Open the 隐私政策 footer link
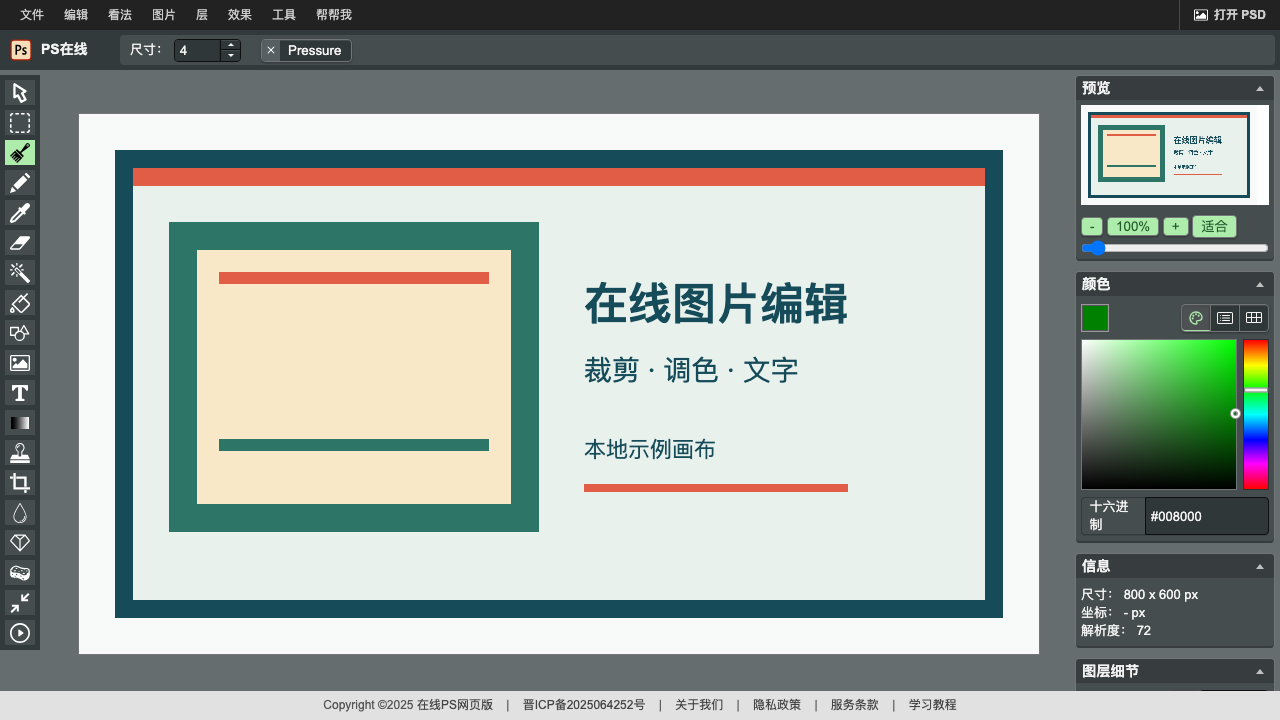 click(x=777, y=705)
